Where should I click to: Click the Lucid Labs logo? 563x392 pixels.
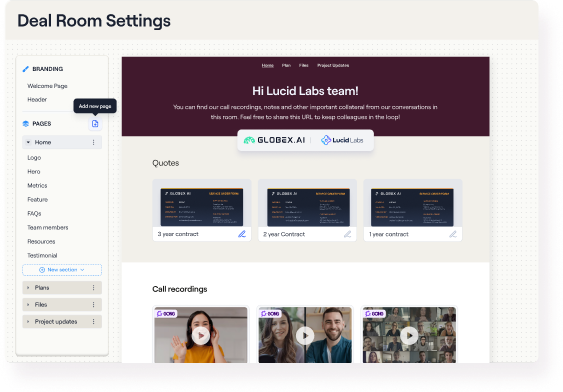(x=342, y=140)
